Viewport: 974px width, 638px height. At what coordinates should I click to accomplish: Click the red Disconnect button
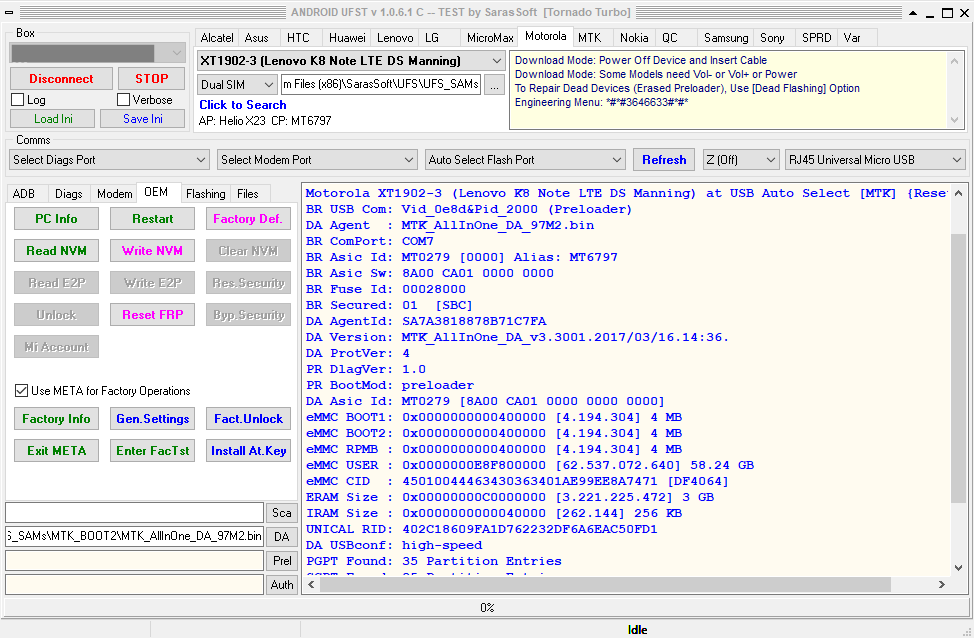click(x=61, y=79)
